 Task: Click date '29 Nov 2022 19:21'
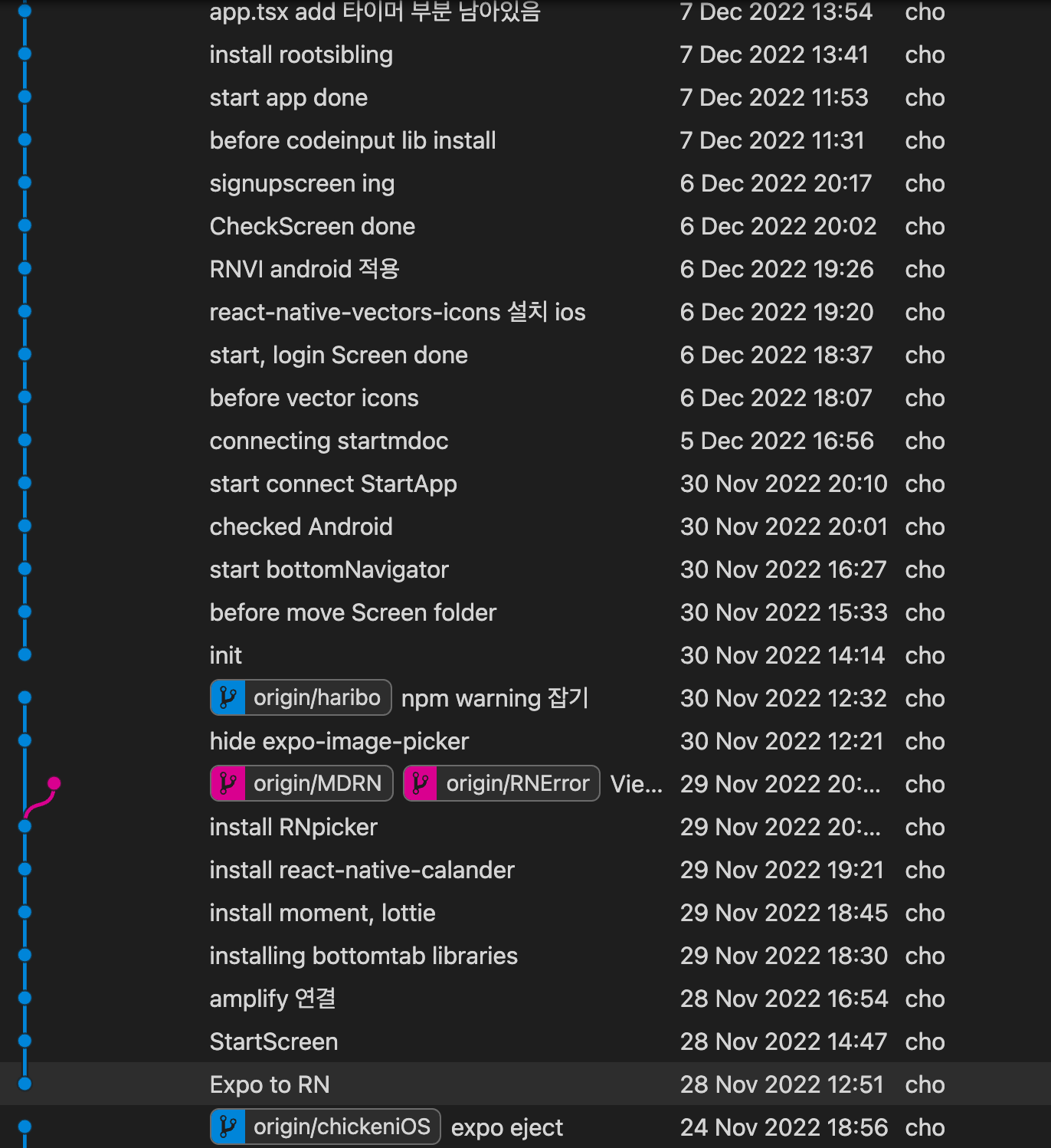[782, 870]
